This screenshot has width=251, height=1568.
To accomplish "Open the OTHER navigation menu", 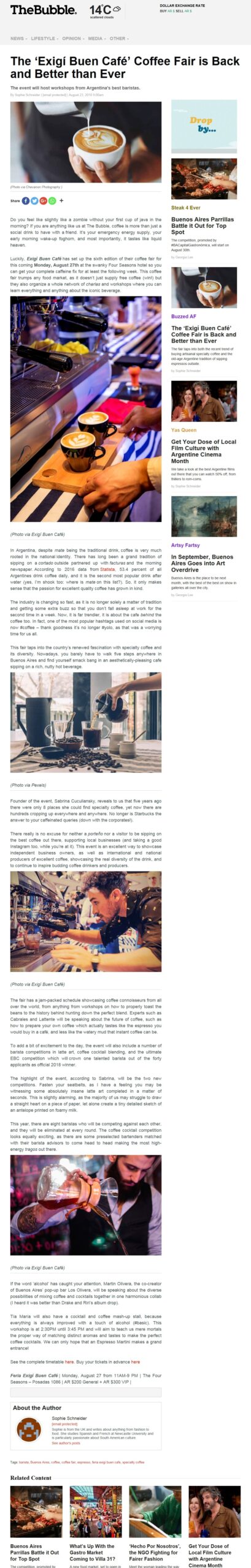I will (118, 38).
